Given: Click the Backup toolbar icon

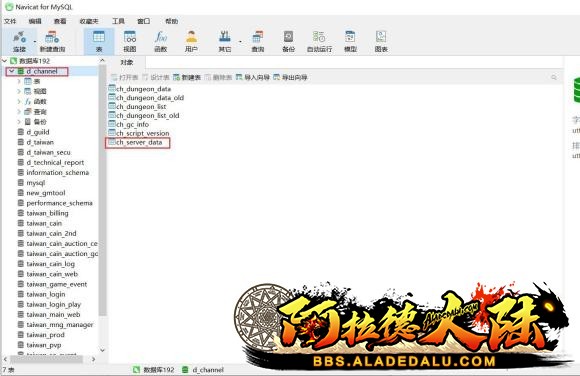Looking at the screenshot, I should coord(289,41).
